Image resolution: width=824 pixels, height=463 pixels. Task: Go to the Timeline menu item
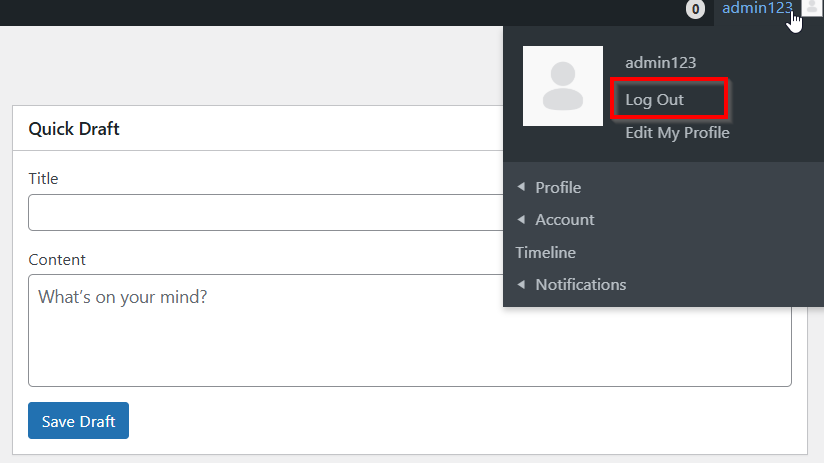(546, 253)
